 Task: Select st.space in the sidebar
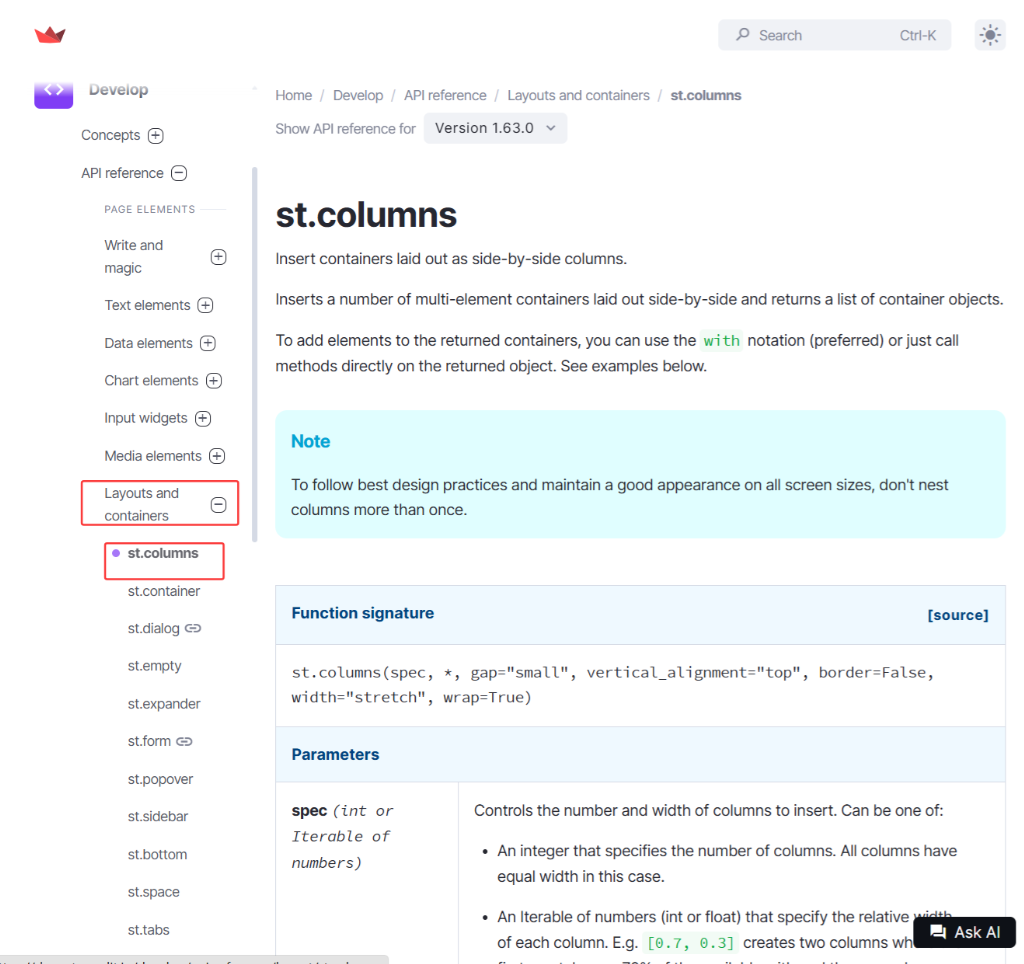click(x=153, y=892)
